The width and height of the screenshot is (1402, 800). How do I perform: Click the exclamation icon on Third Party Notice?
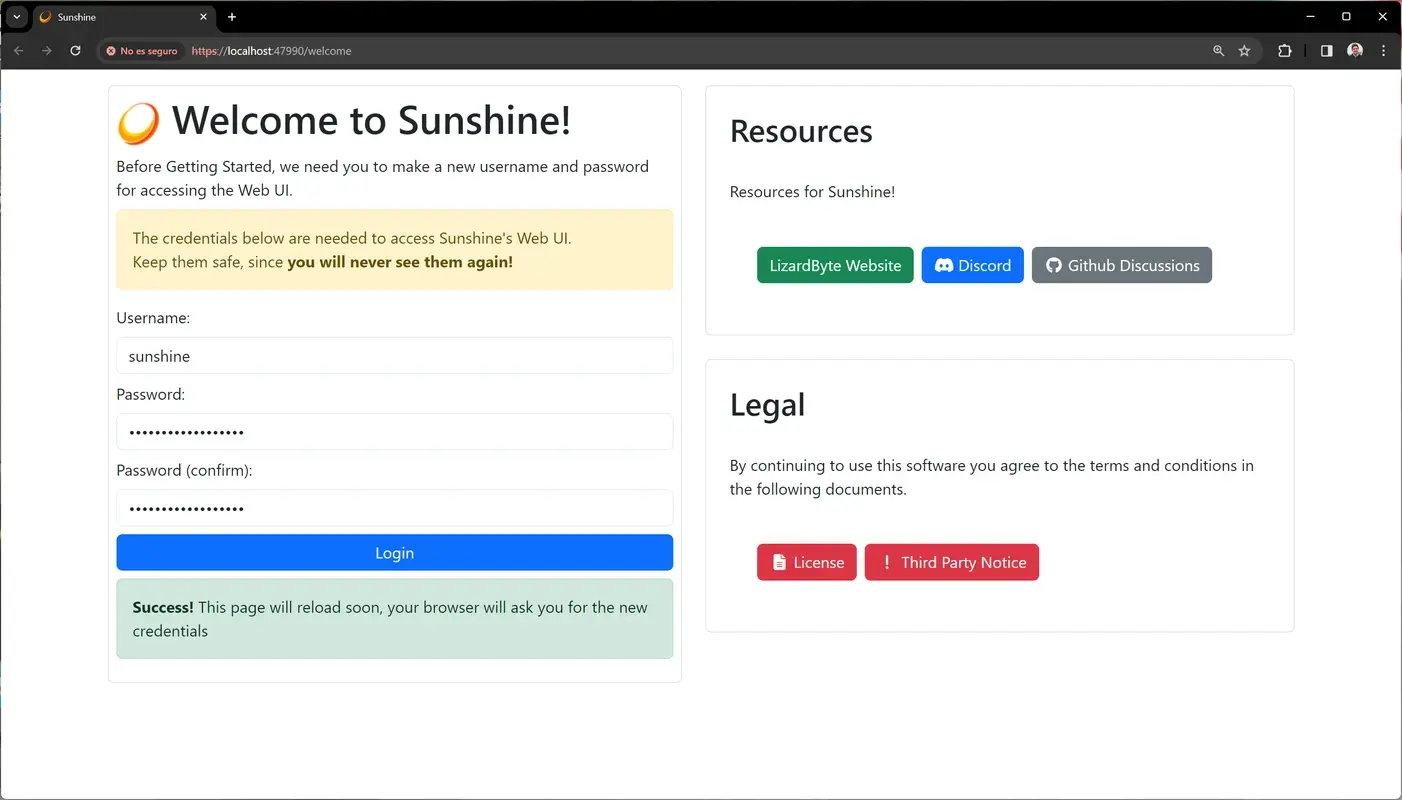(x=886, y=562)
